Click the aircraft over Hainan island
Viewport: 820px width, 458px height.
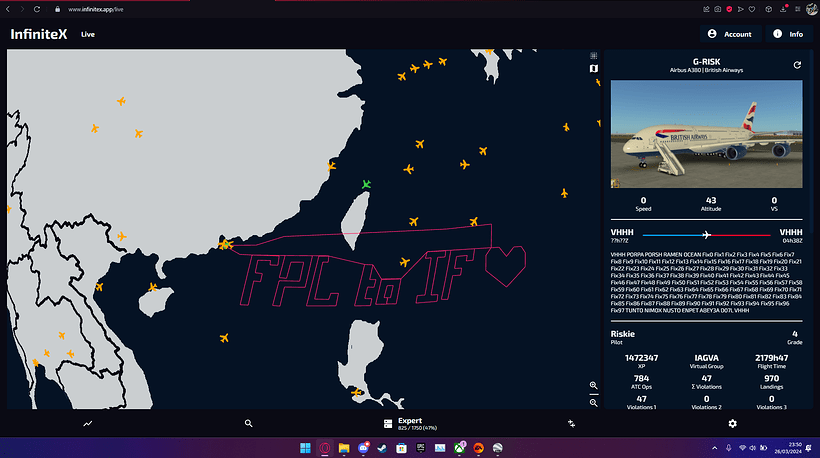tap(153, 287)
